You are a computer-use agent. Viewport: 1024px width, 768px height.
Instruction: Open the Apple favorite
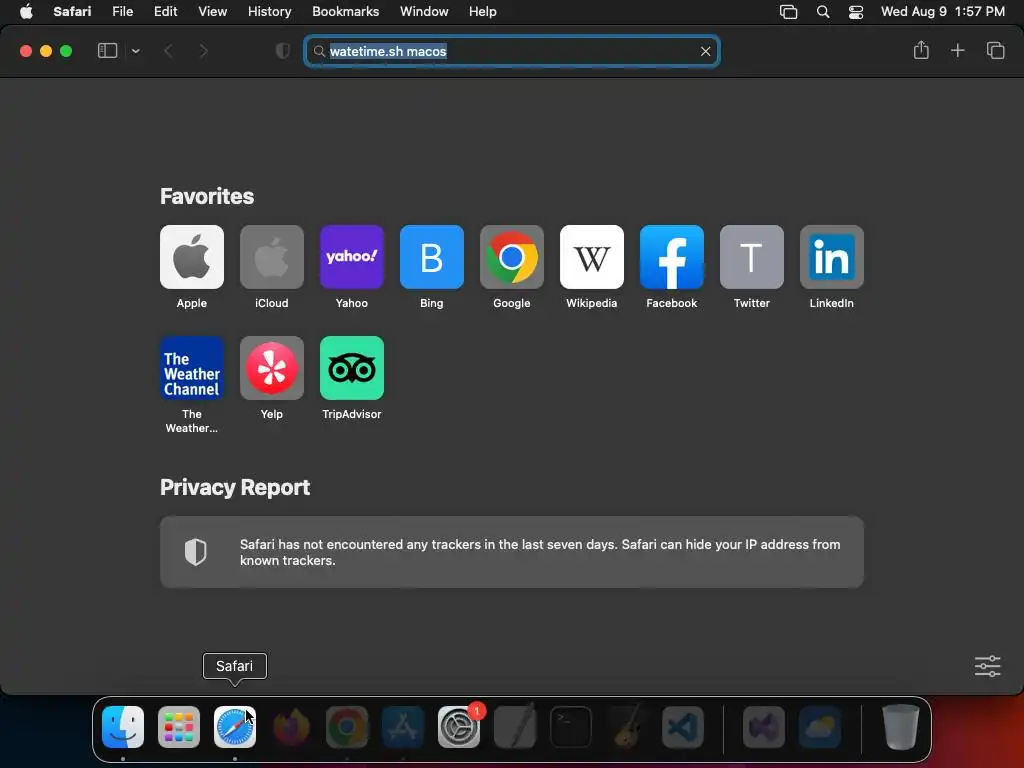(191, 257)
